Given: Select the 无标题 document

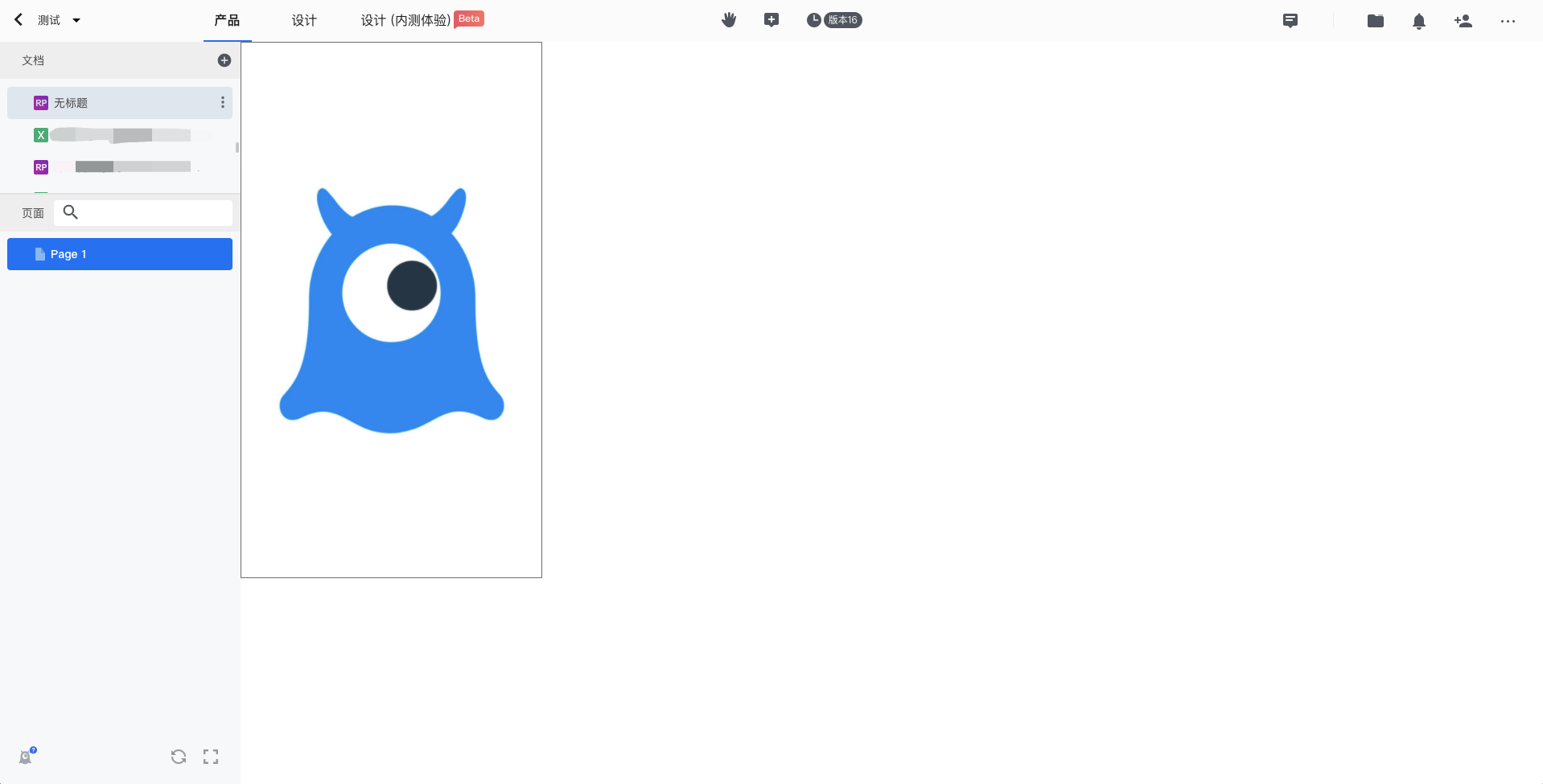Looking at the screenshot, I should 120,103.
